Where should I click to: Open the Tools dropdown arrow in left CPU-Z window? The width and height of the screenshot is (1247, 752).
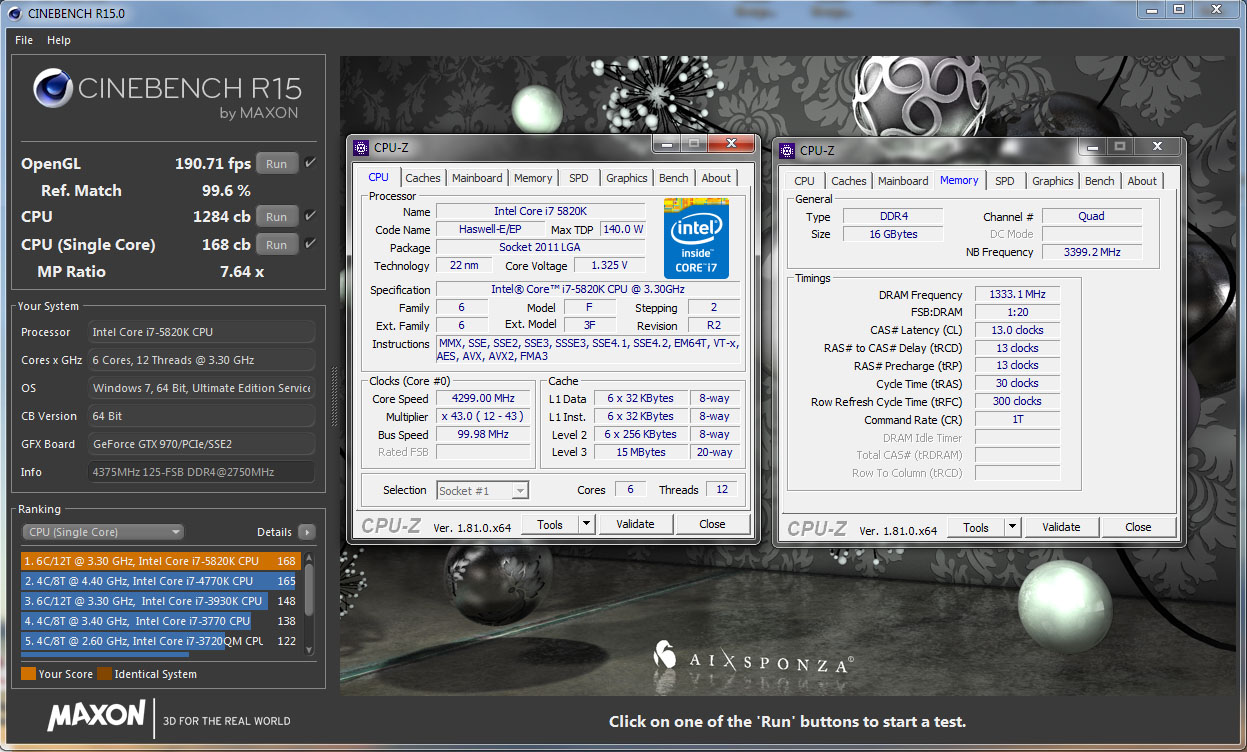pos(586,524)
